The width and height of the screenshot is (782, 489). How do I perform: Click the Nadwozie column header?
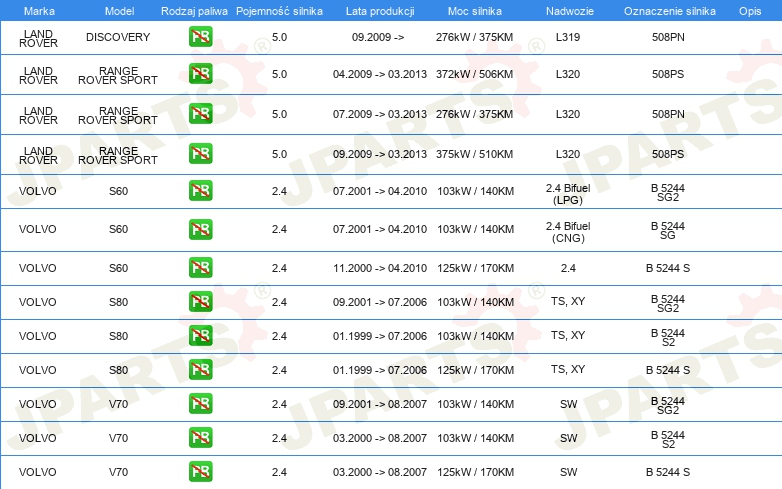(x=570, y=11)
